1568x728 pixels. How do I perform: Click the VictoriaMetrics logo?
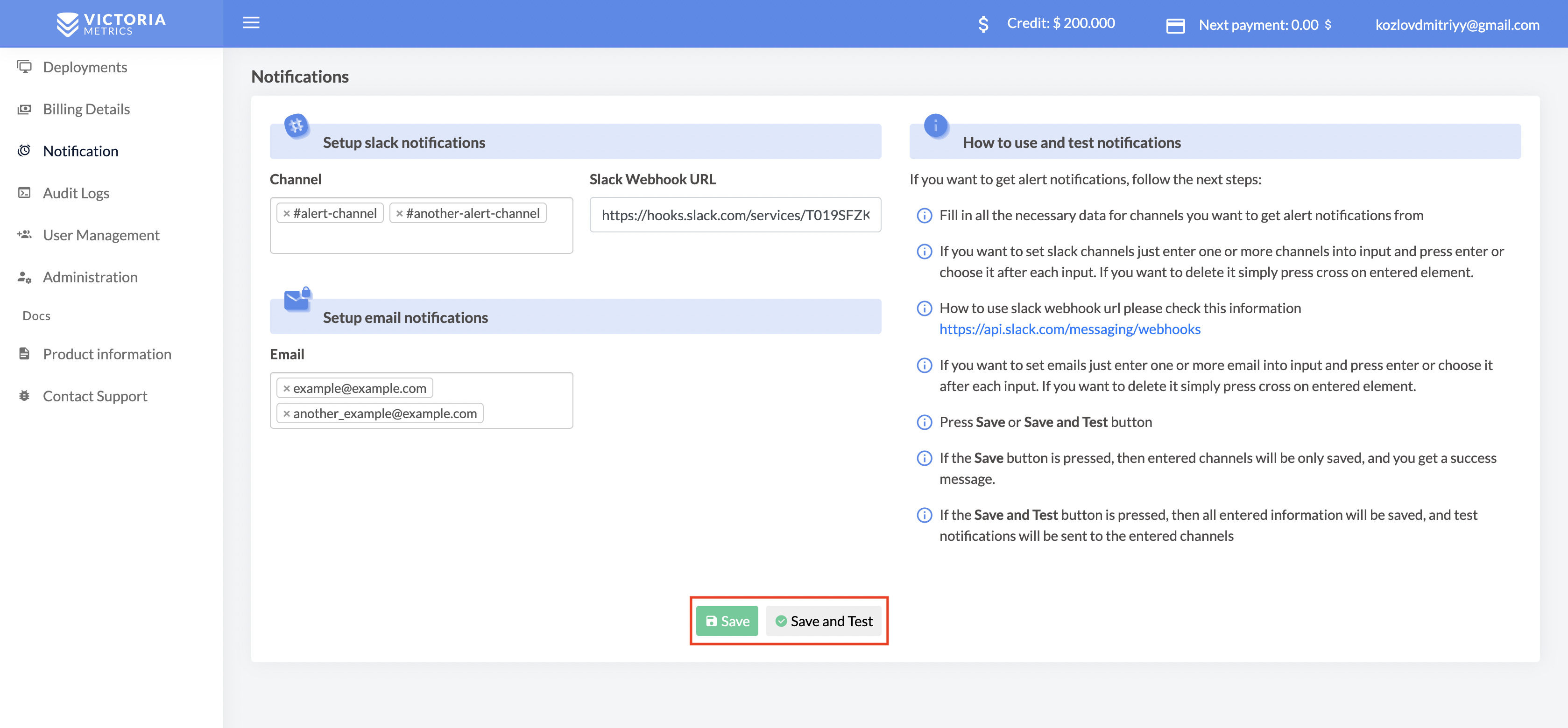[111, 24]
